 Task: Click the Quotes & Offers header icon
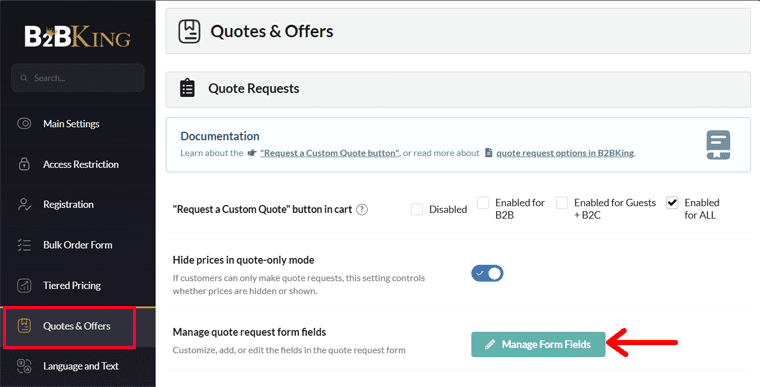[x=189, y=31]
